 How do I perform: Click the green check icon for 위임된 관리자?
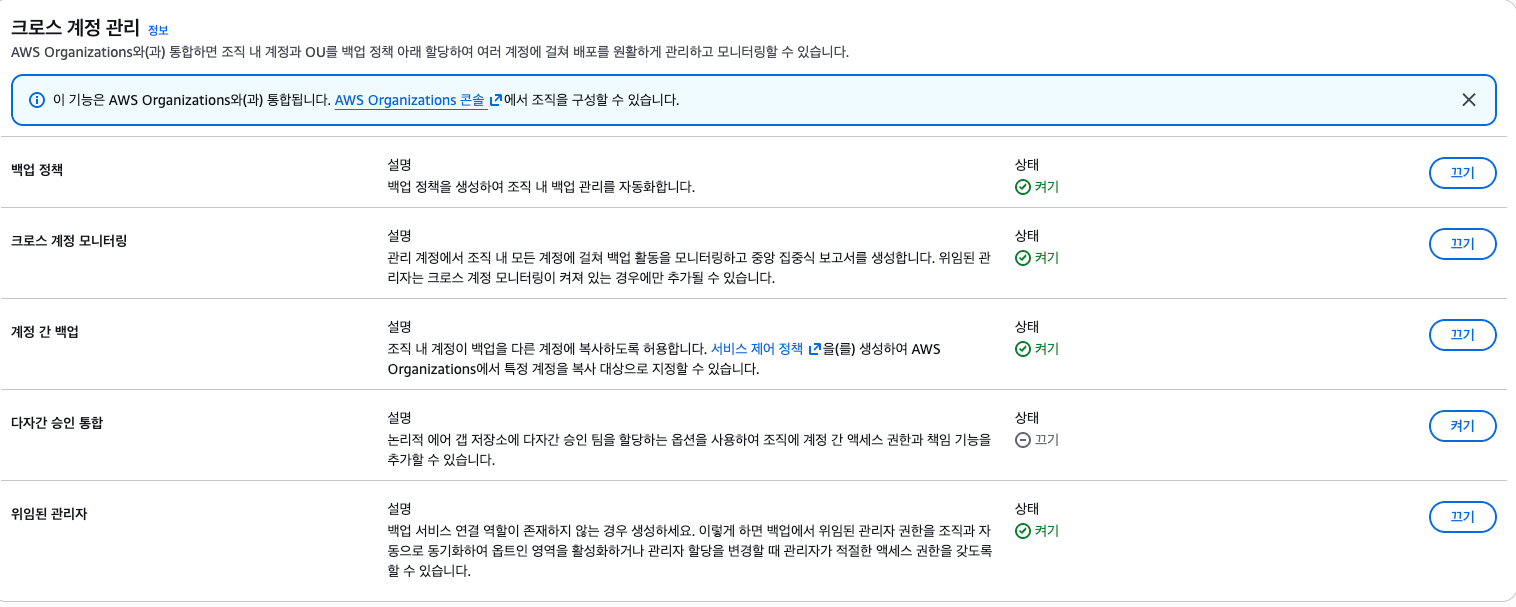pos(1024,531)
